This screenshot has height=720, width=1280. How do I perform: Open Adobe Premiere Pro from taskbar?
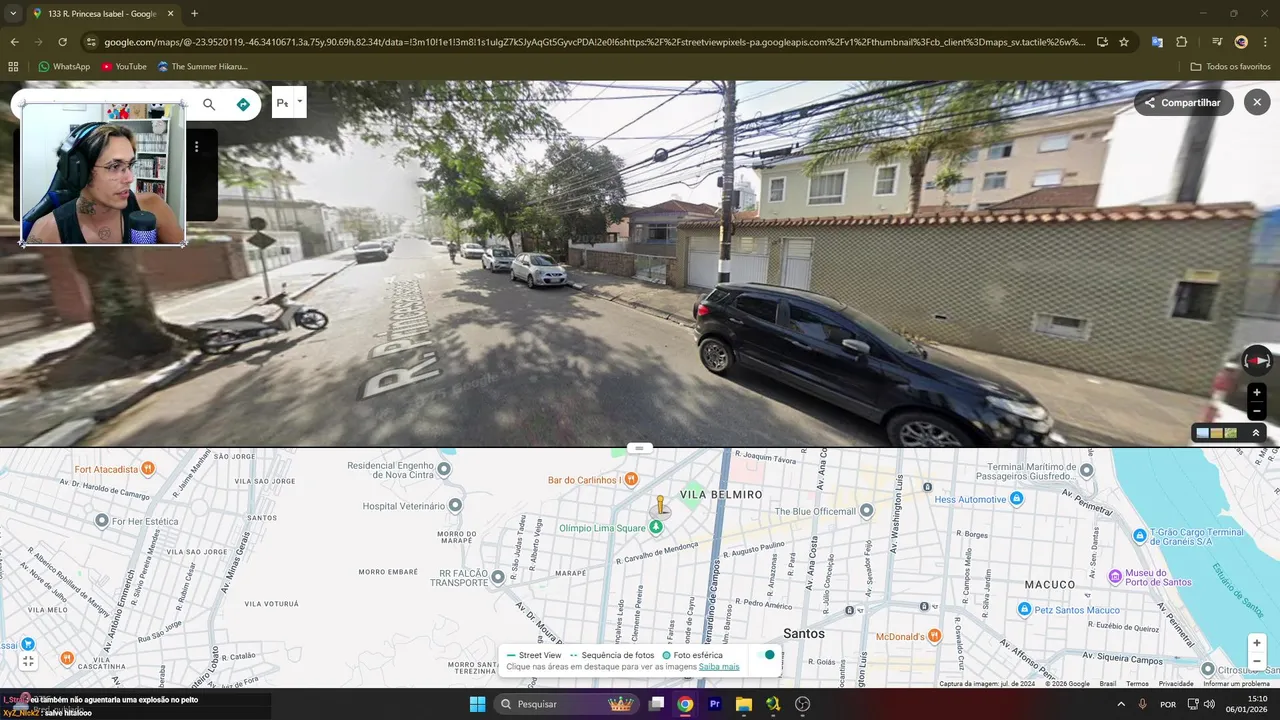714,704
